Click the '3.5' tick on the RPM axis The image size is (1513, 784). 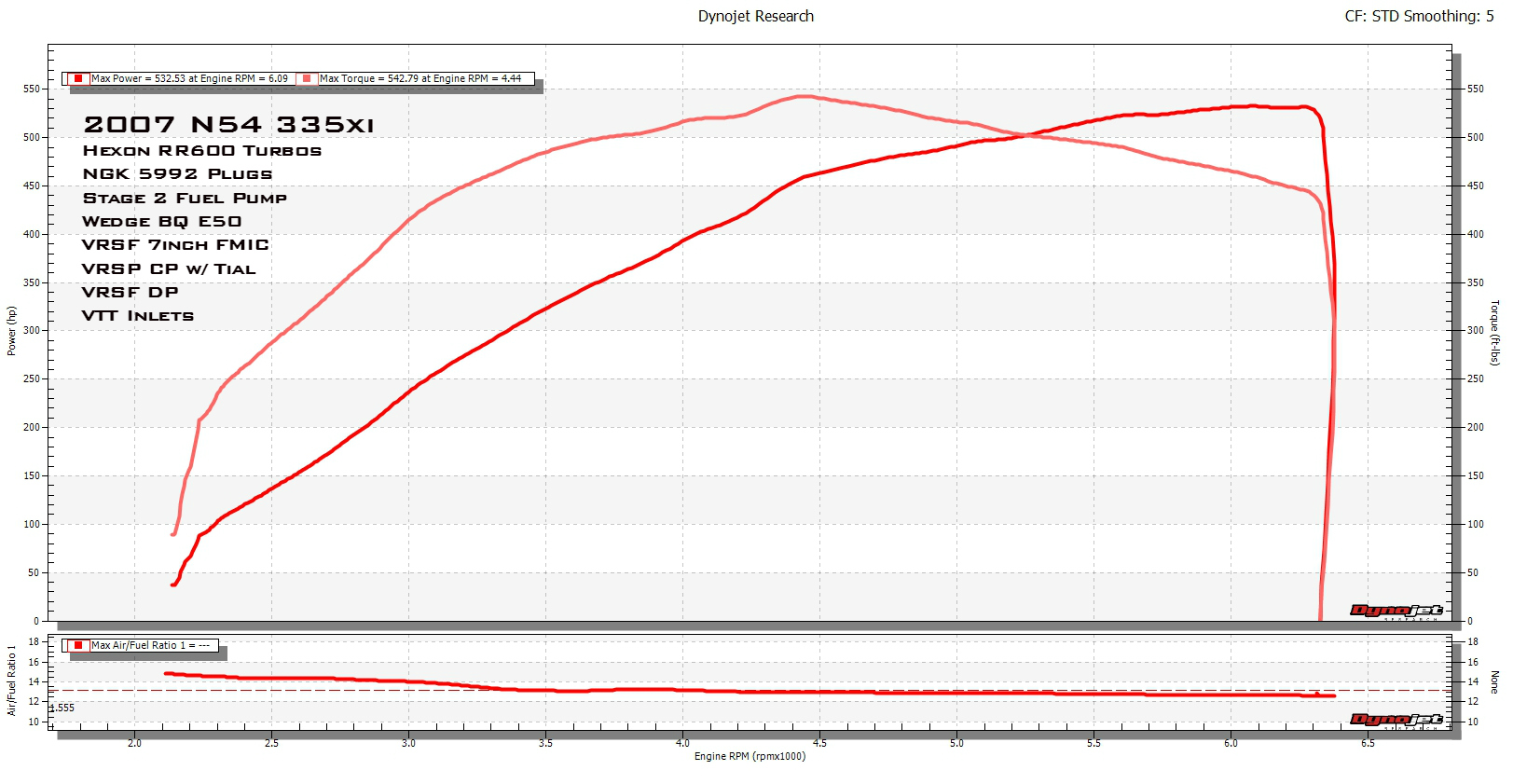[x=545, y=743]
